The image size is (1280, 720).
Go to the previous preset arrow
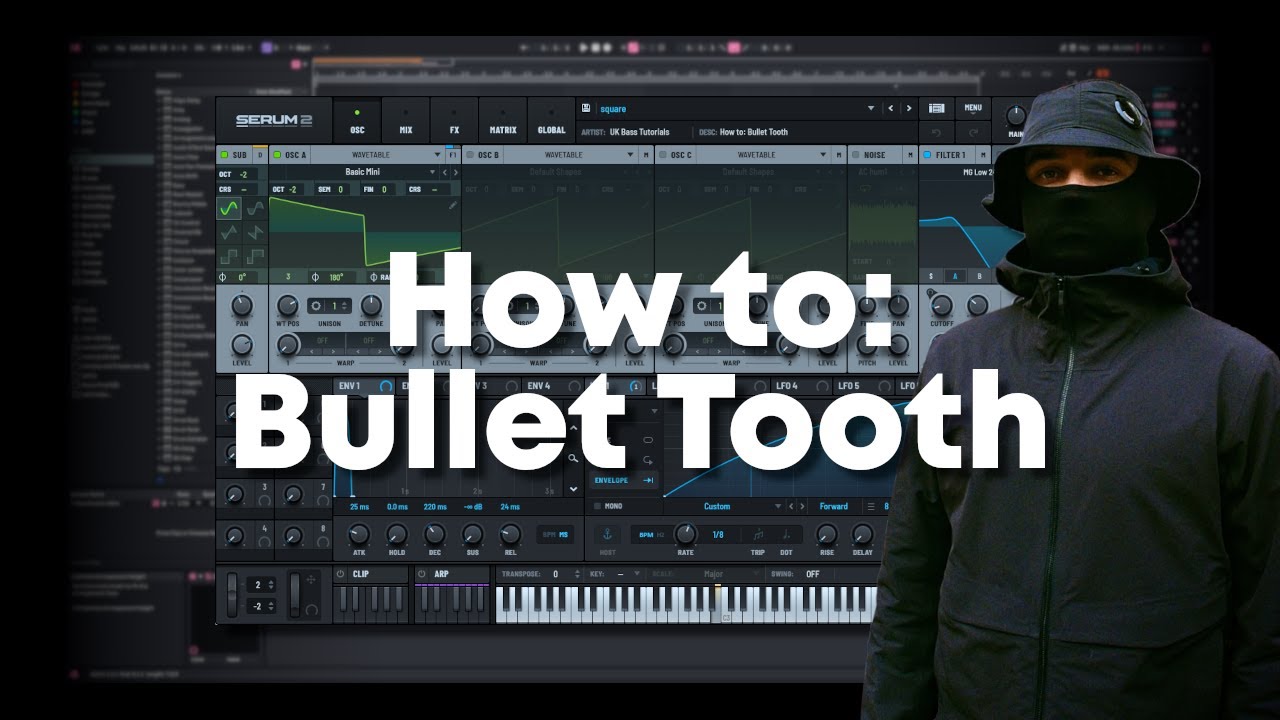[x=892, y=108]
